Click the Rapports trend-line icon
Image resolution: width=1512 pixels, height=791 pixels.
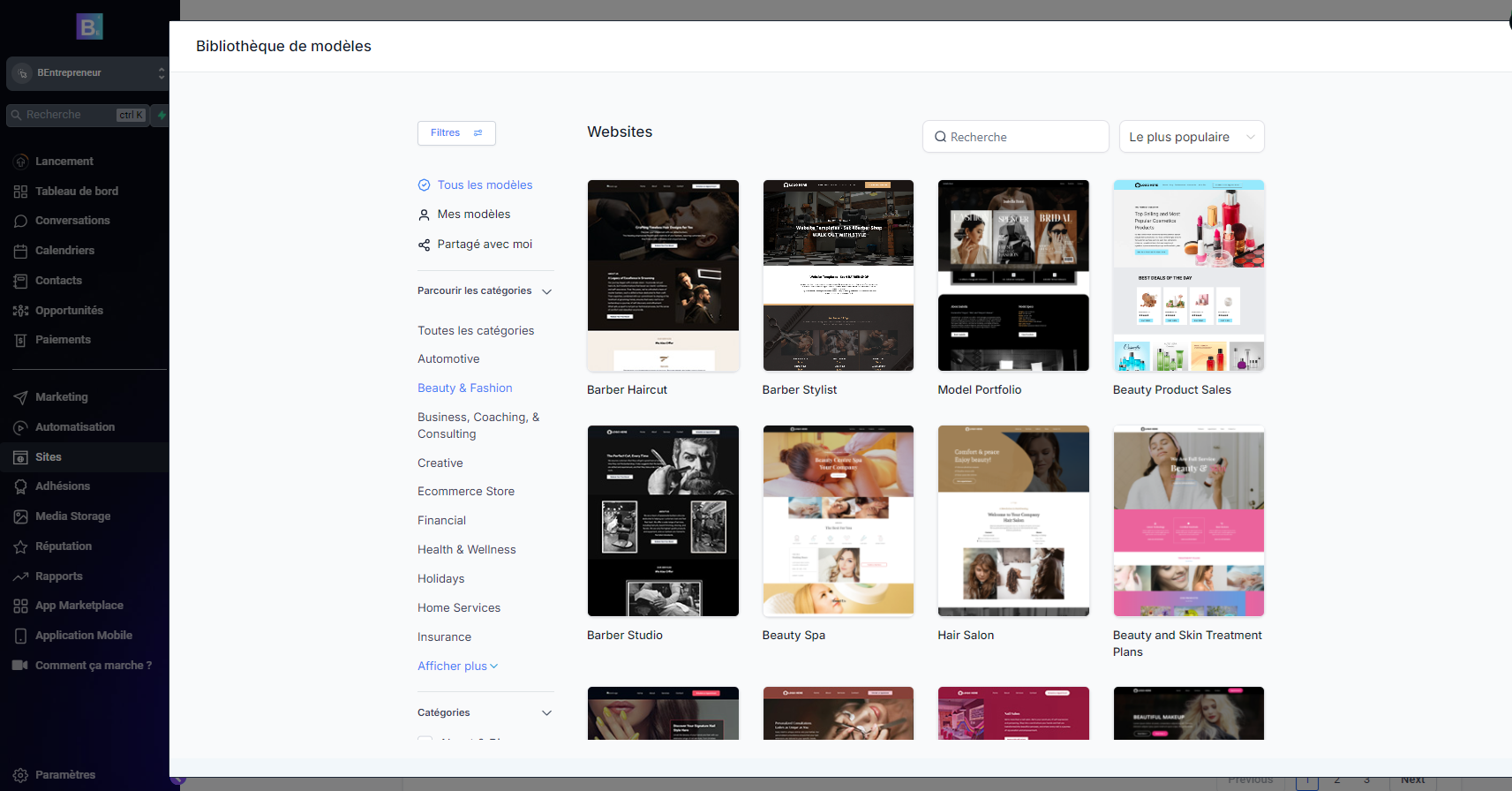tap(20, 576)
